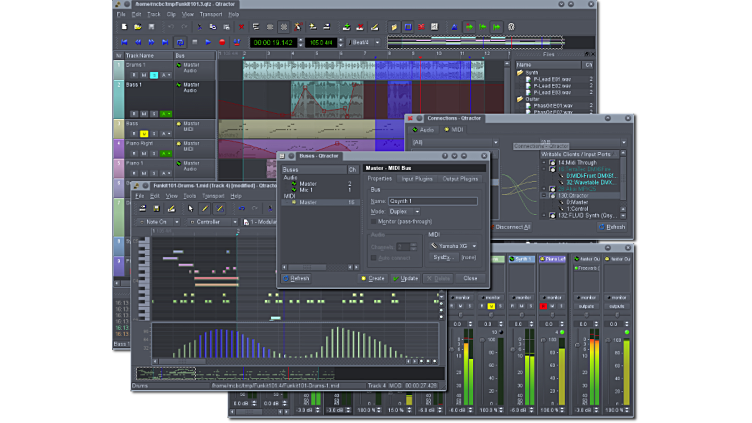Click the Refresh button in Connections window
The image size is (752, 423).
(x=613, y=227)
